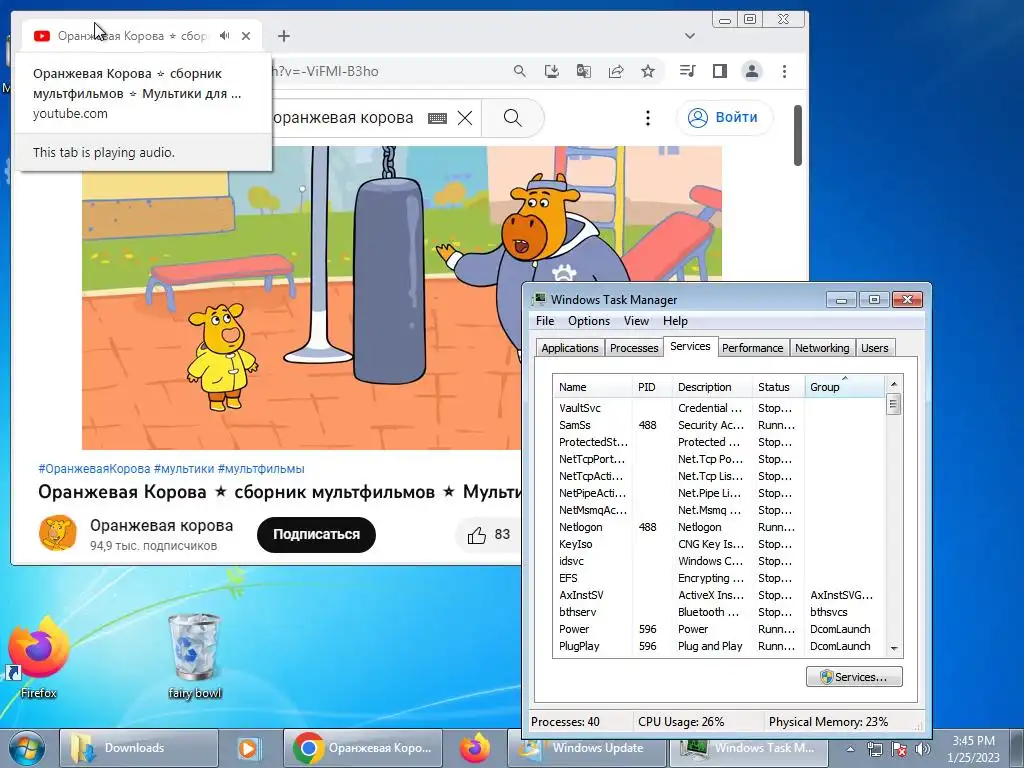Open Chrome media controls icon
This screenshot has width=1024, height=768.
coord(688,71)
